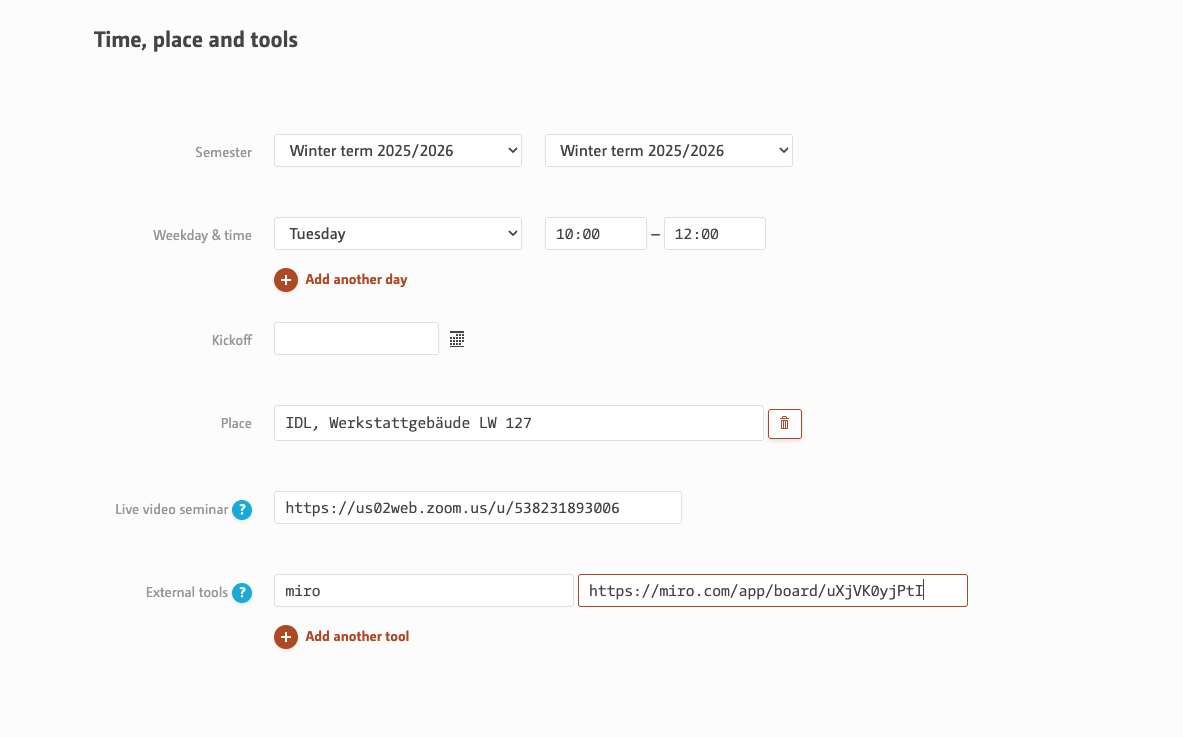Click the Add another tool link
Image resolution: width=1183 pixels, height=737 pixels.
357,637
